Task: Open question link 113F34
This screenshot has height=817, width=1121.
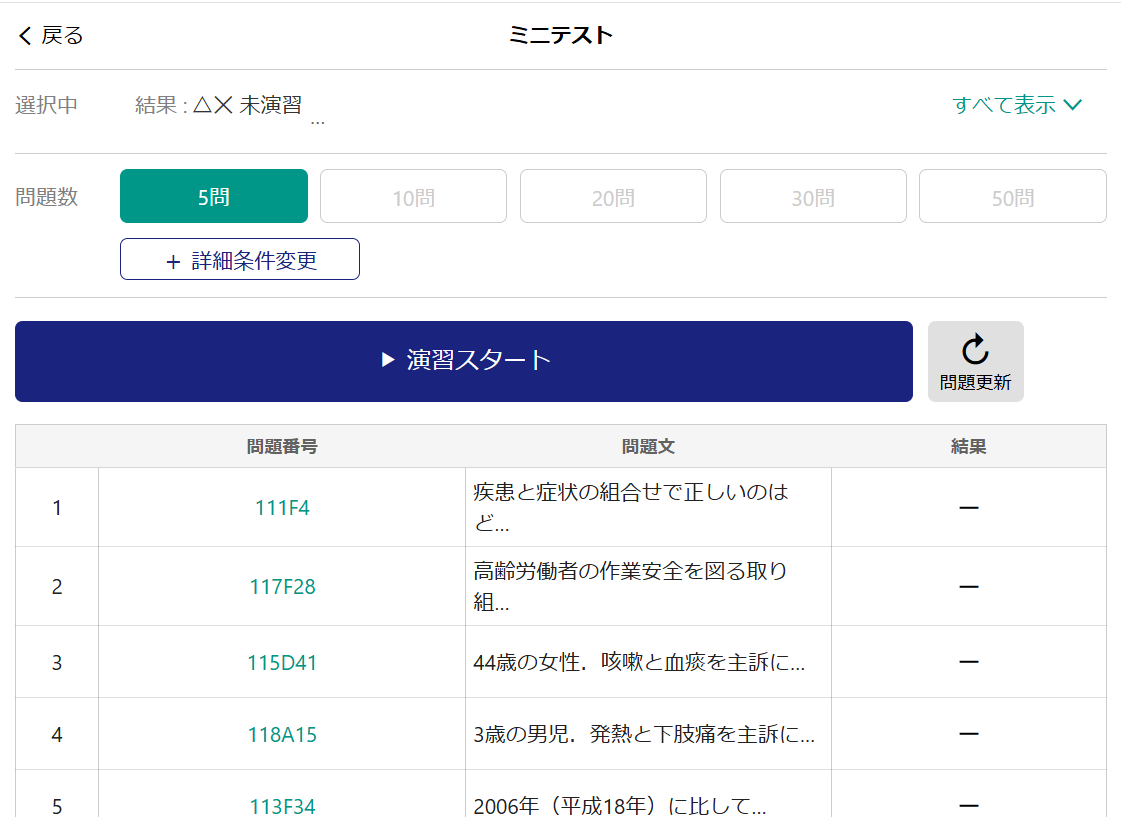Action: point(282,806)
